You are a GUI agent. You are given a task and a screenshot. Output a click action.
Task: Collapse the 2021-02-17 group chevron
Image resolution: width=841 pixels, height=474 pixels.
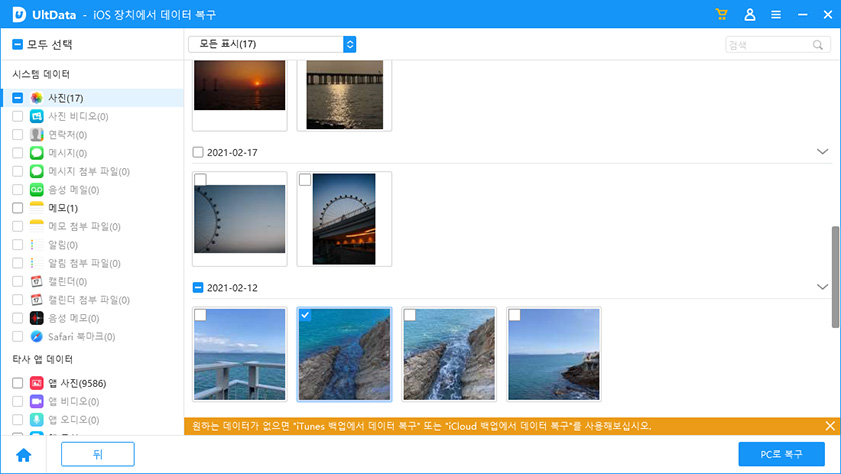click(x=822, y=152)
